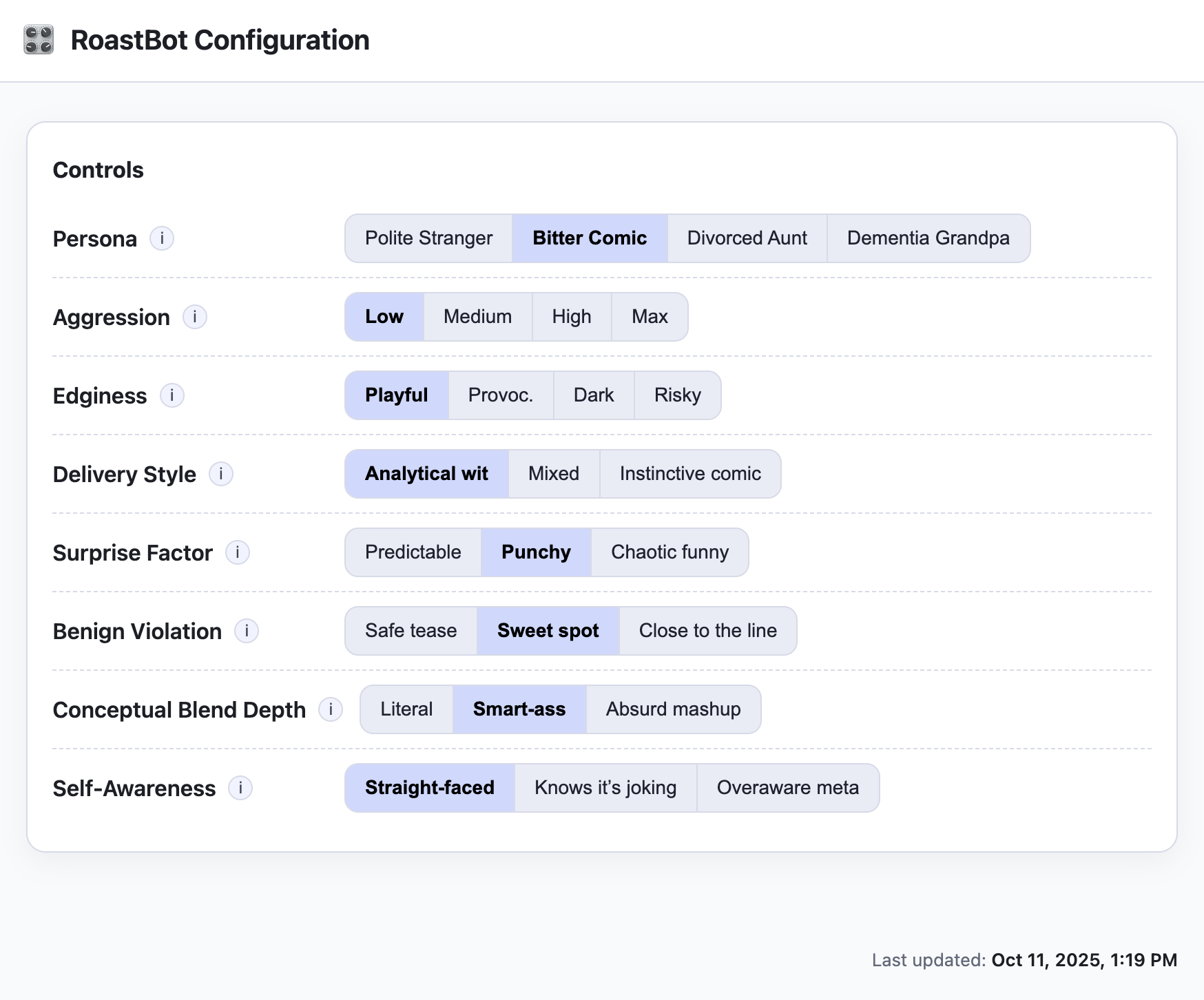Select Chaotic funny surprise factor
Image resolution: width=1204 pixels, height=1000 pixels.
click(670, 552)
